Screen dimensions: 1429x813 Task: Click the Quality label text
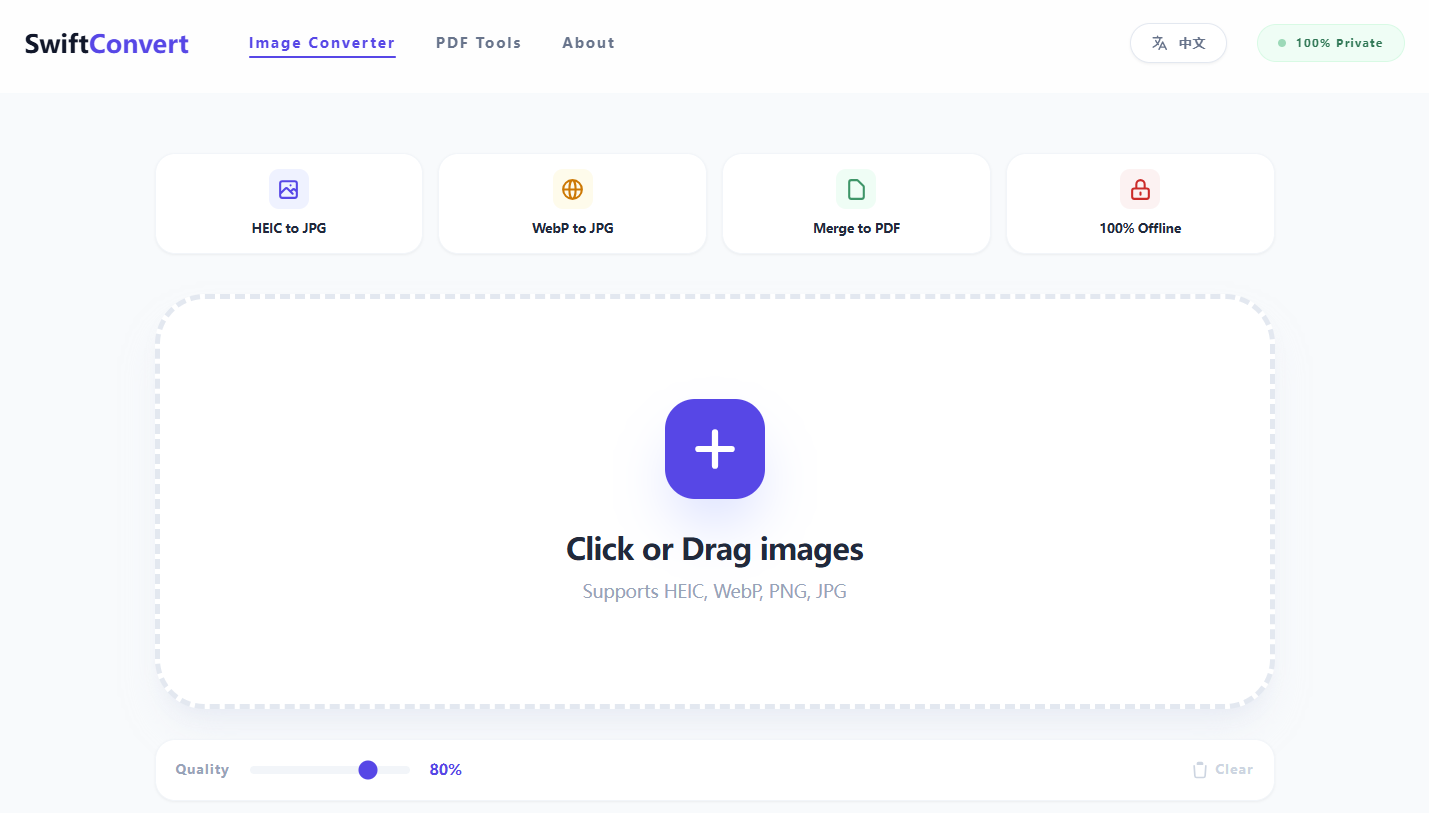point(202,769)
